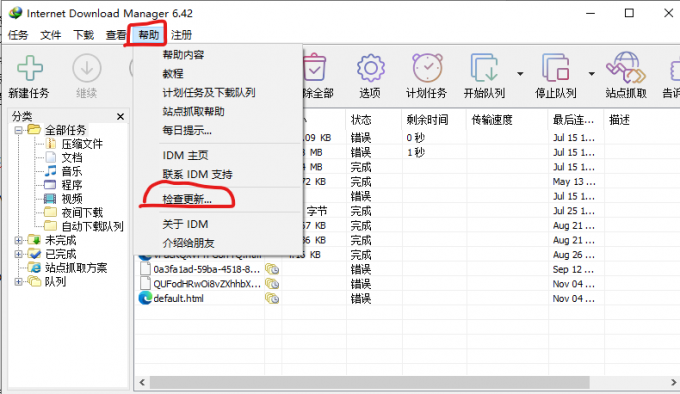
Task: Open the File (文件) menu
Action: pyautogui.click(x=51, y=35)
